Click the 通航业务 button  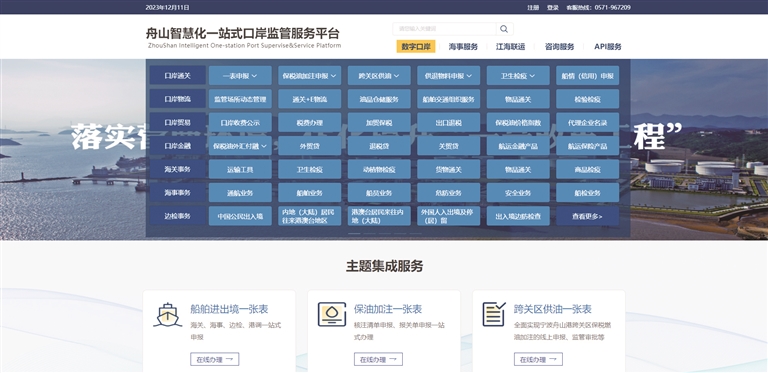coord(240,192)
